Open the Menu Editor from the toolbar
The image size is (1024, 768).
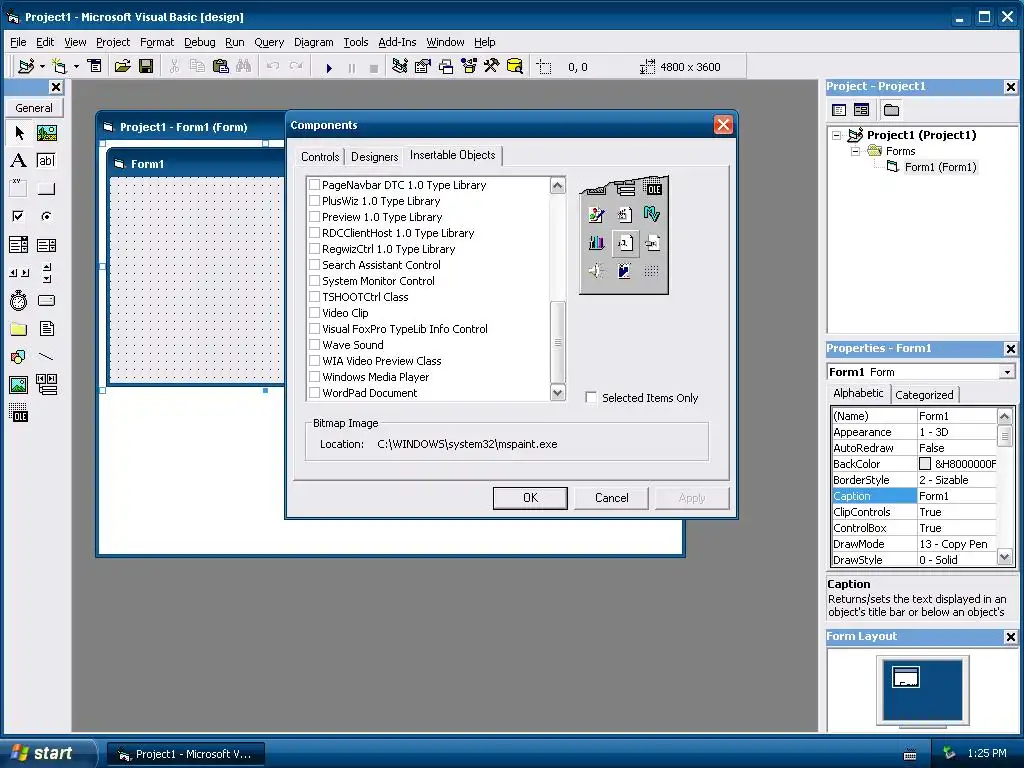coord(95,66)
